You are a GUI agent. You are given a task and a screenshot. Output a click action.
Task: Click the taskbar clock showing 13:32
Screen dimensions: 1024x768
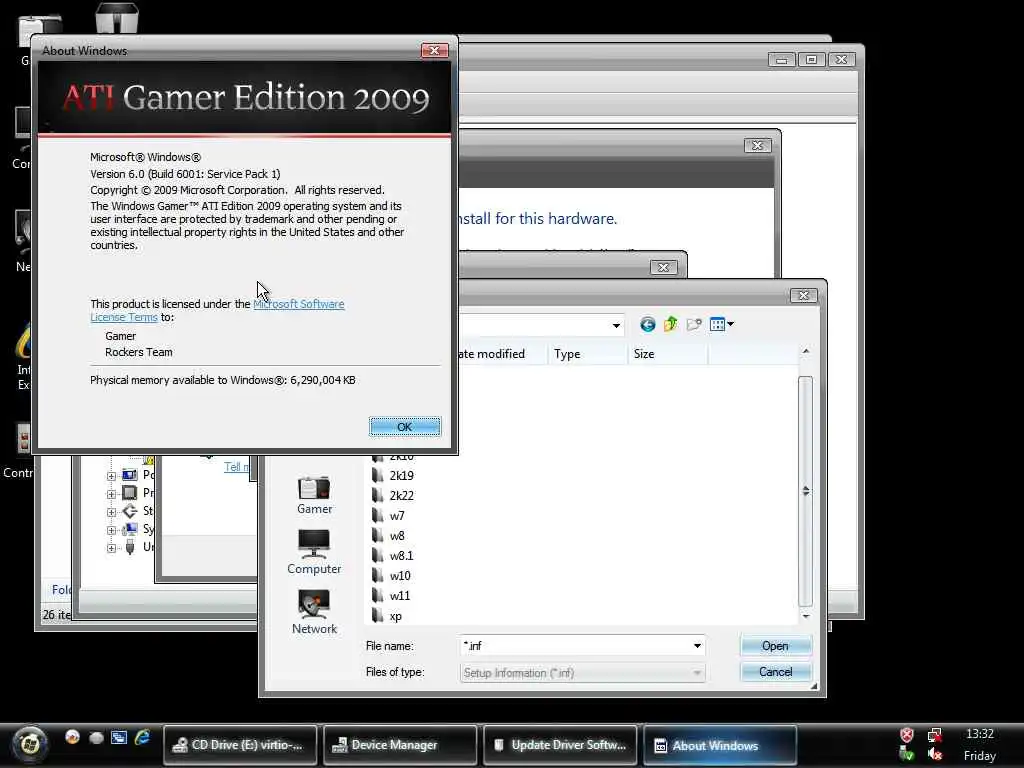tap(980, 734)
